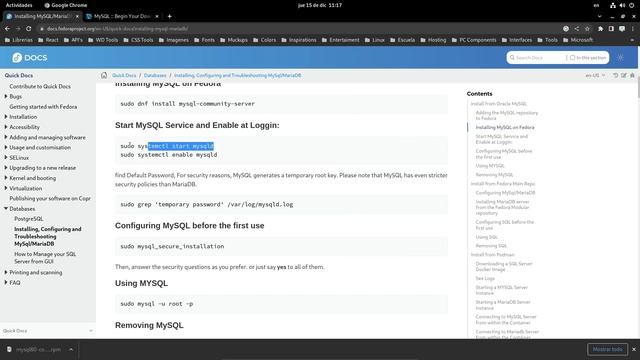Click the downloaded mysql80 rpm file icon
This screenshot has height=360, width=640.
(x=9, y=349)
